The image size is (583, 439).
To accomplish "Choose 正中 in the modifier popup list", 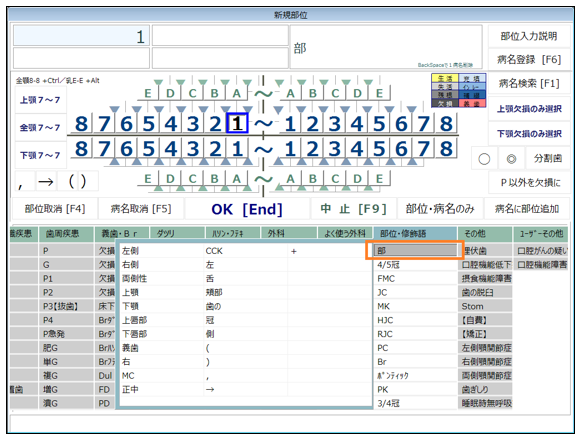I will [x=161, y=390].
